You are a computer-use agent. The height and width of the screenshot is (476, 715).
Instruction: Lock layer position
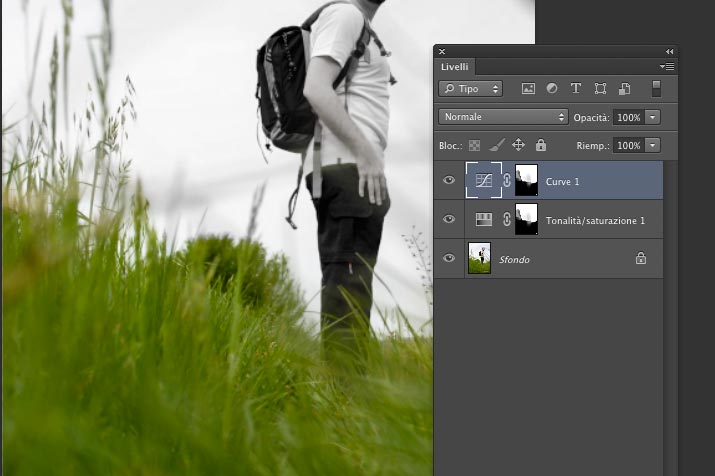518,145
